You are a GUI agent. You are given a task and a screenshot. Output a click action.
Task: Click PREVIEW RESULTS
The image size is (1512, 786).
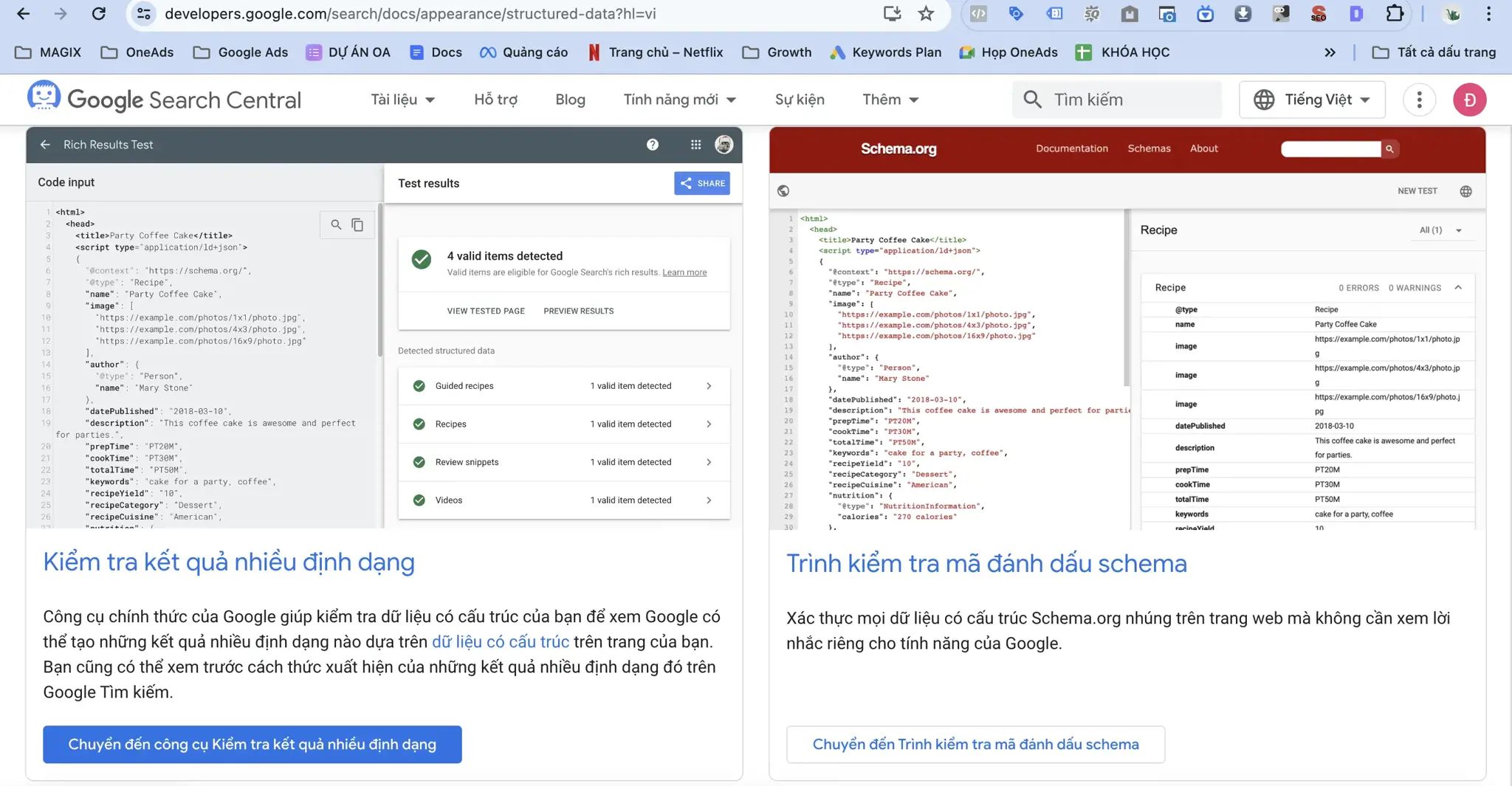point(579,311)
